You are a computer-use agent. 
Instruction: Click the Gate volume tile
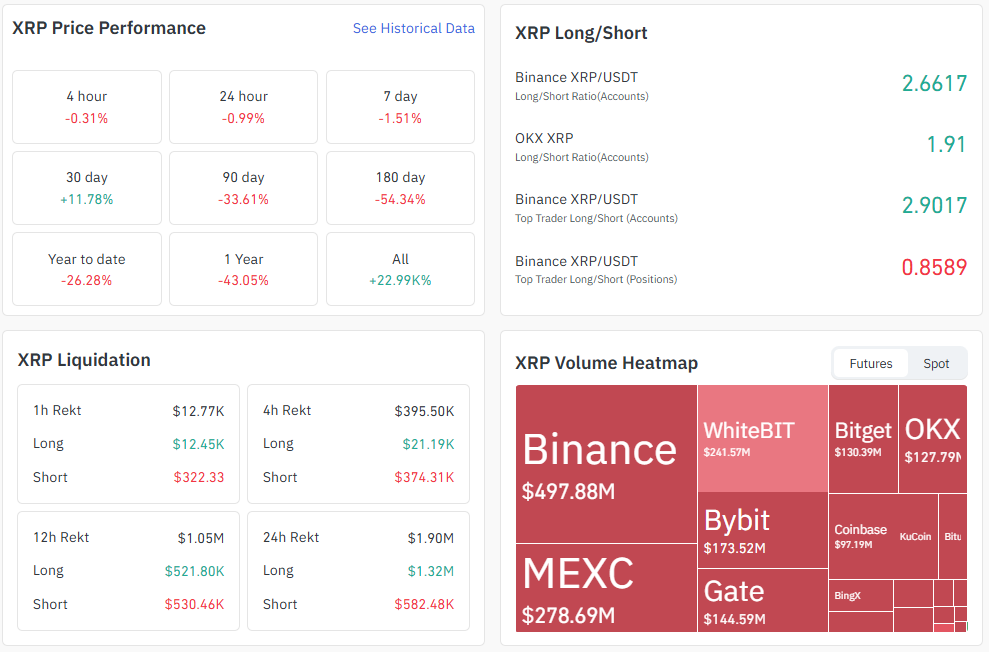(762, 600)
